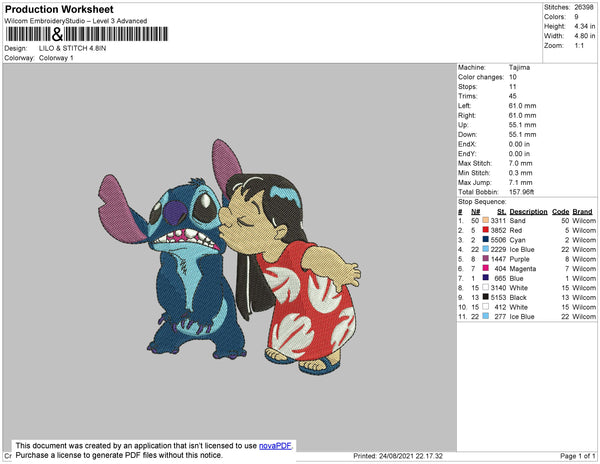Click the 'Wilcom' brand in Black row

tap(584, 297)
